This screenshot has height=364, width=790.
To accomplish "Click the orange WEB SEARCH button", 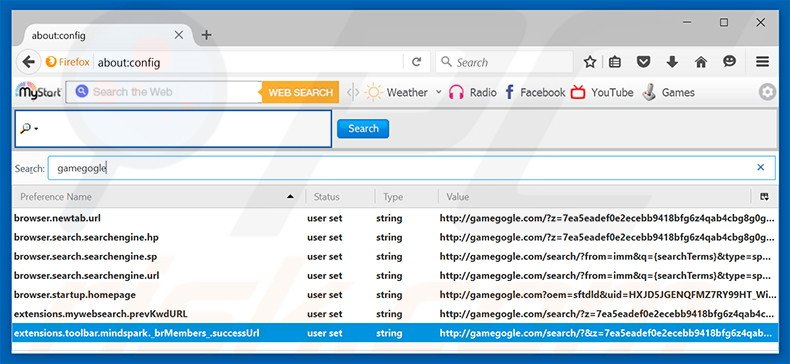I will [x=300, y=92].
